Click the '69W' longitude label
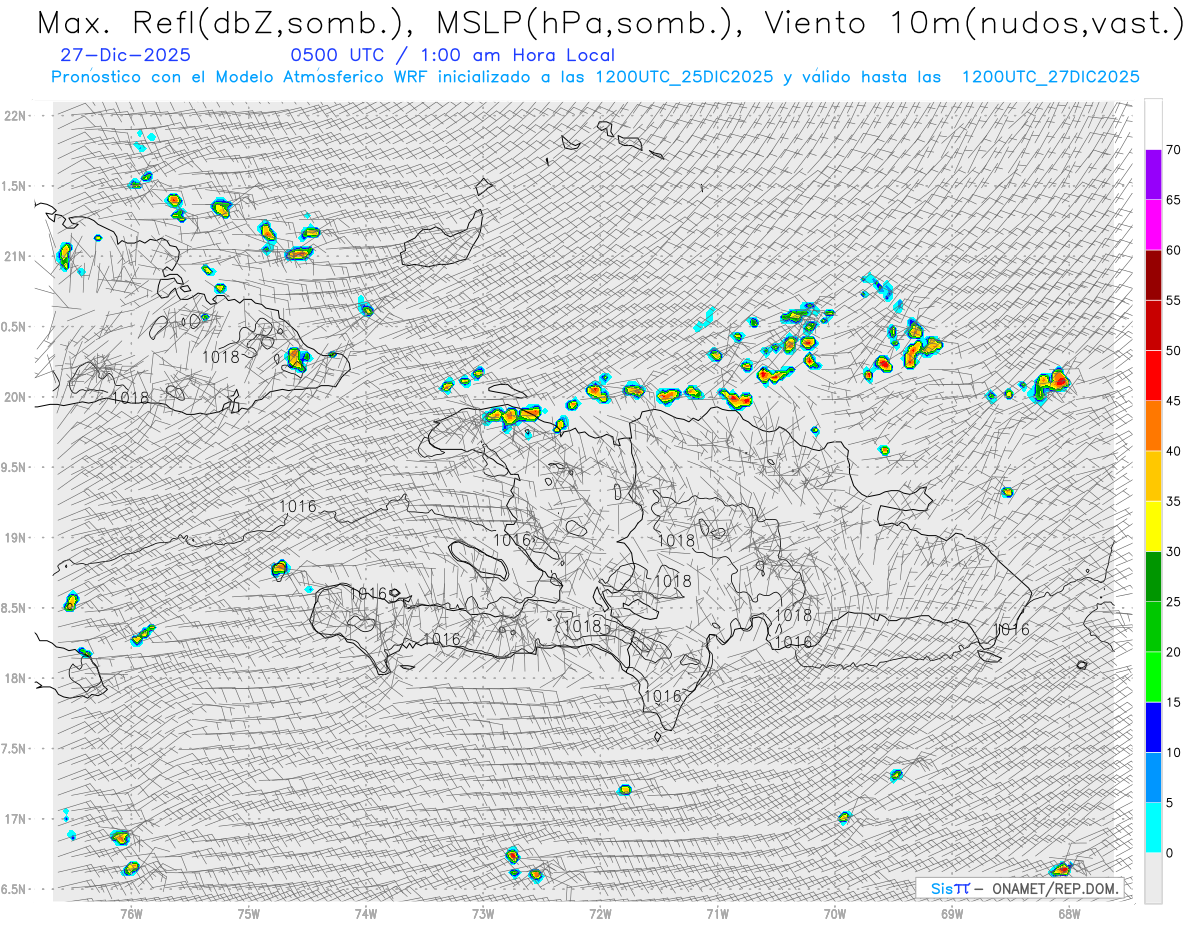Screen dimensions: 1200x927 (x=952, y=913)
